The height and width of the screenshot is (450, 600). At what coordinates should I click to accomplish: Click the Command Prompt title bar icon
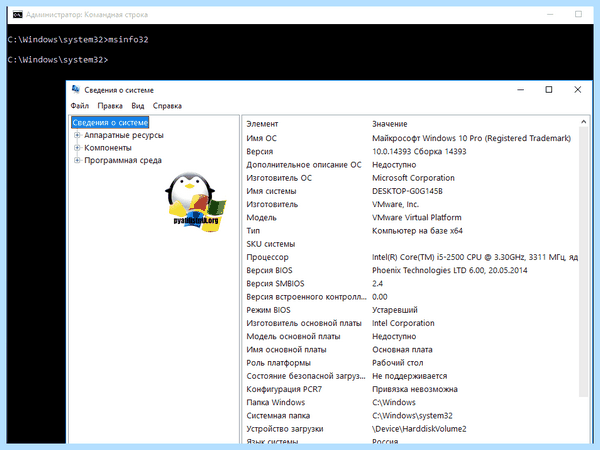point(17,15)
